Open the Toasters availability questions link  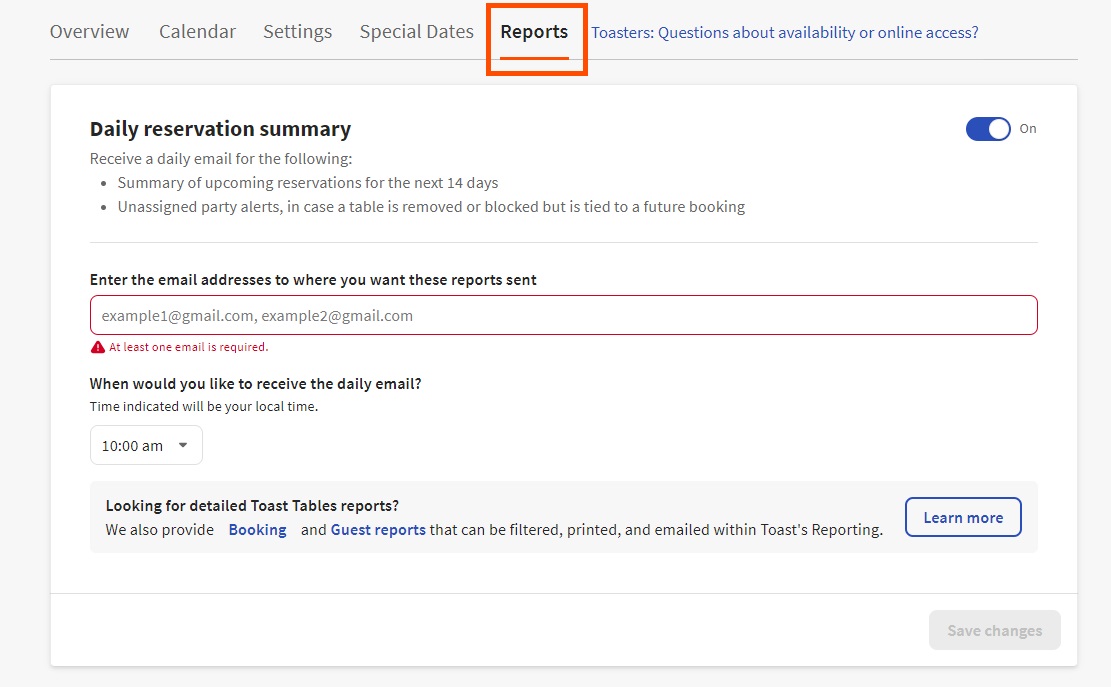click(784, 33)
